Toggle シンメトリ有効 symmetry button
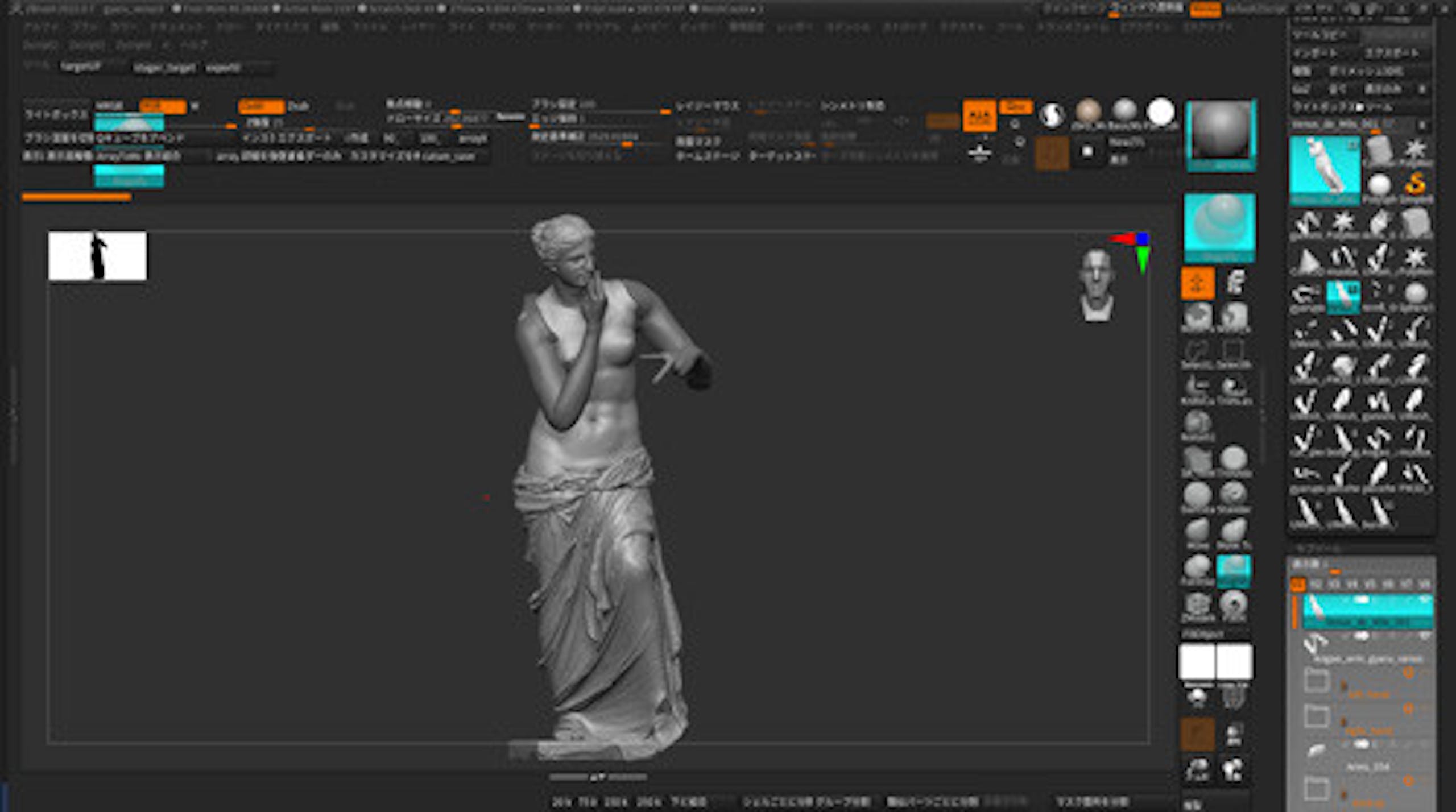Viewport: 1456px width, 812px height. click(x=851, y=106)
